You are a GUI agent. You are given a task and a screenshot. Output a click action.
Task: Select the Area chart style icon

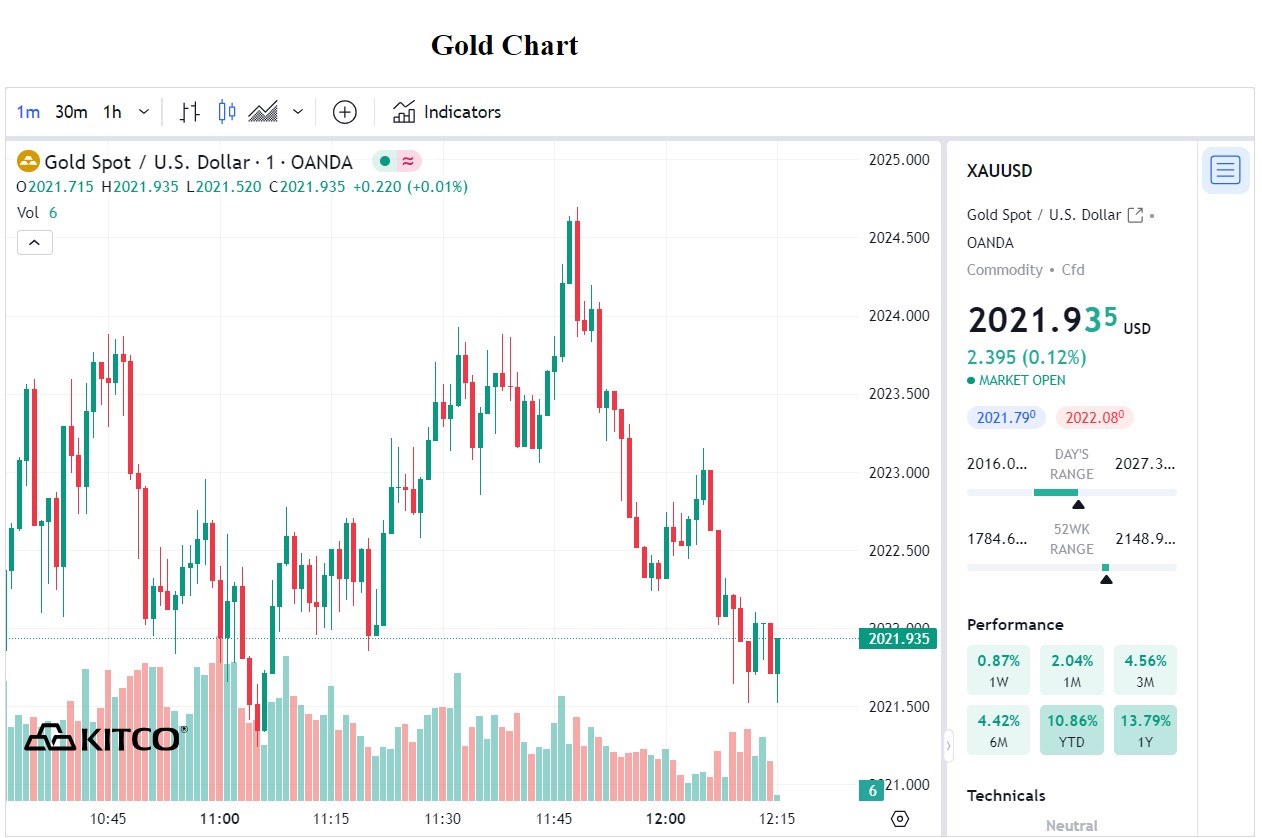tap(263, 112)
